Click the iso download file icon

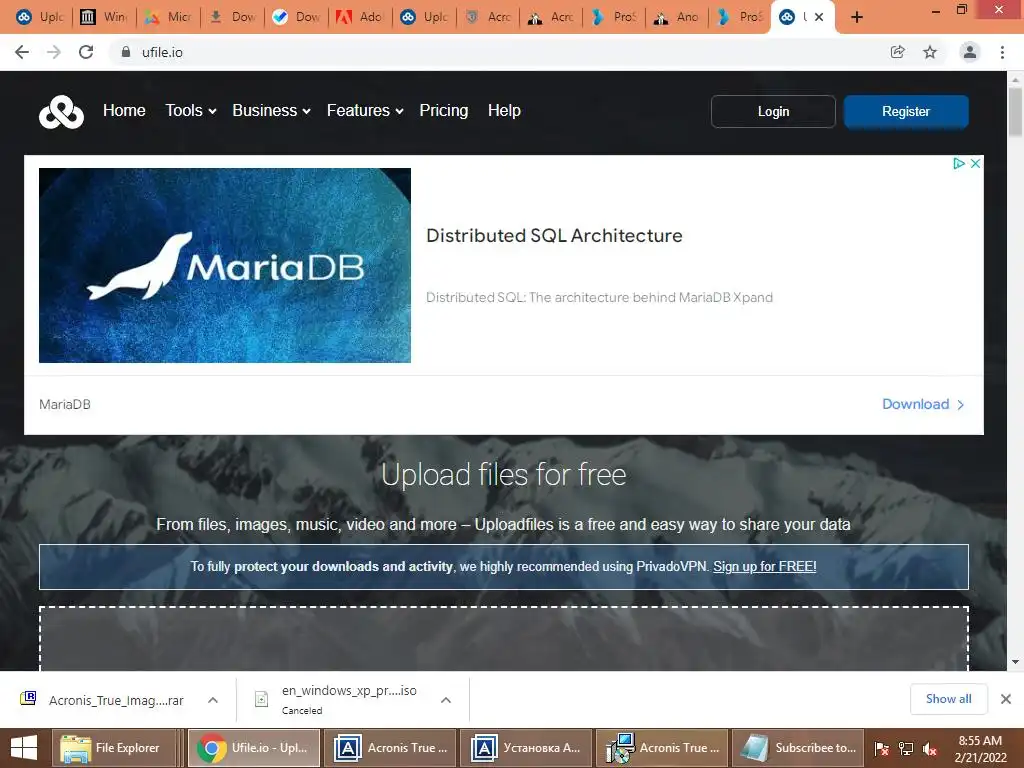(x=261, y=699)
